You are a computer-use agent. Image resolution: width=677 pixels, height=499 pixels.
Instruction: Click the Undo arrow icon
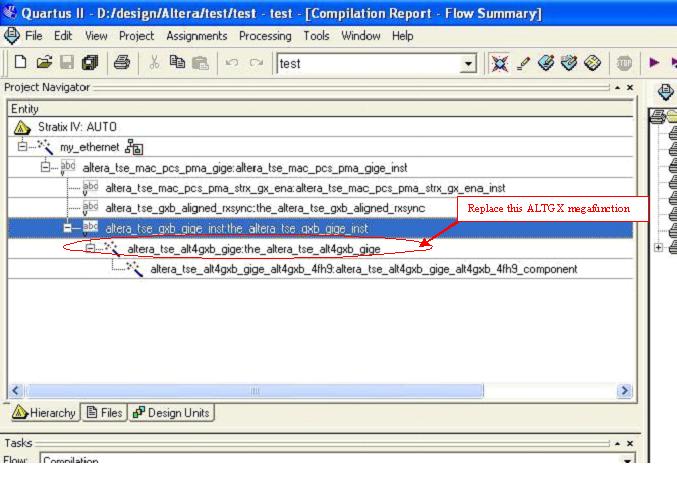click(x=232, y=63)
